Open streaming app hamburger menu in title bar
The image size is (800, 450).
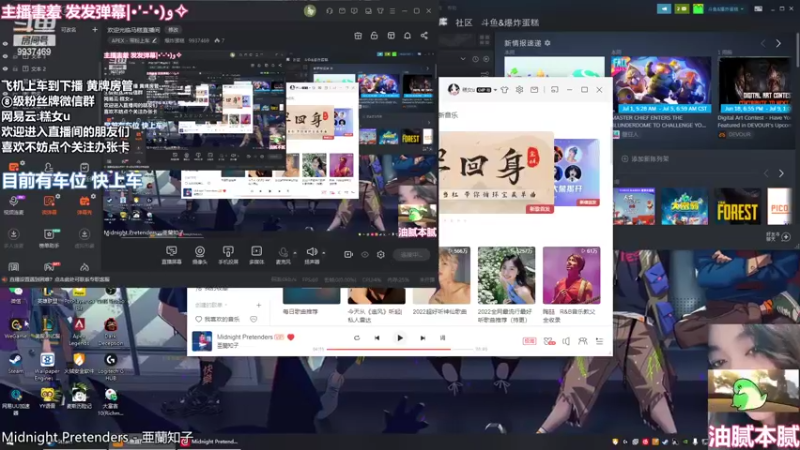pos(392,11)
